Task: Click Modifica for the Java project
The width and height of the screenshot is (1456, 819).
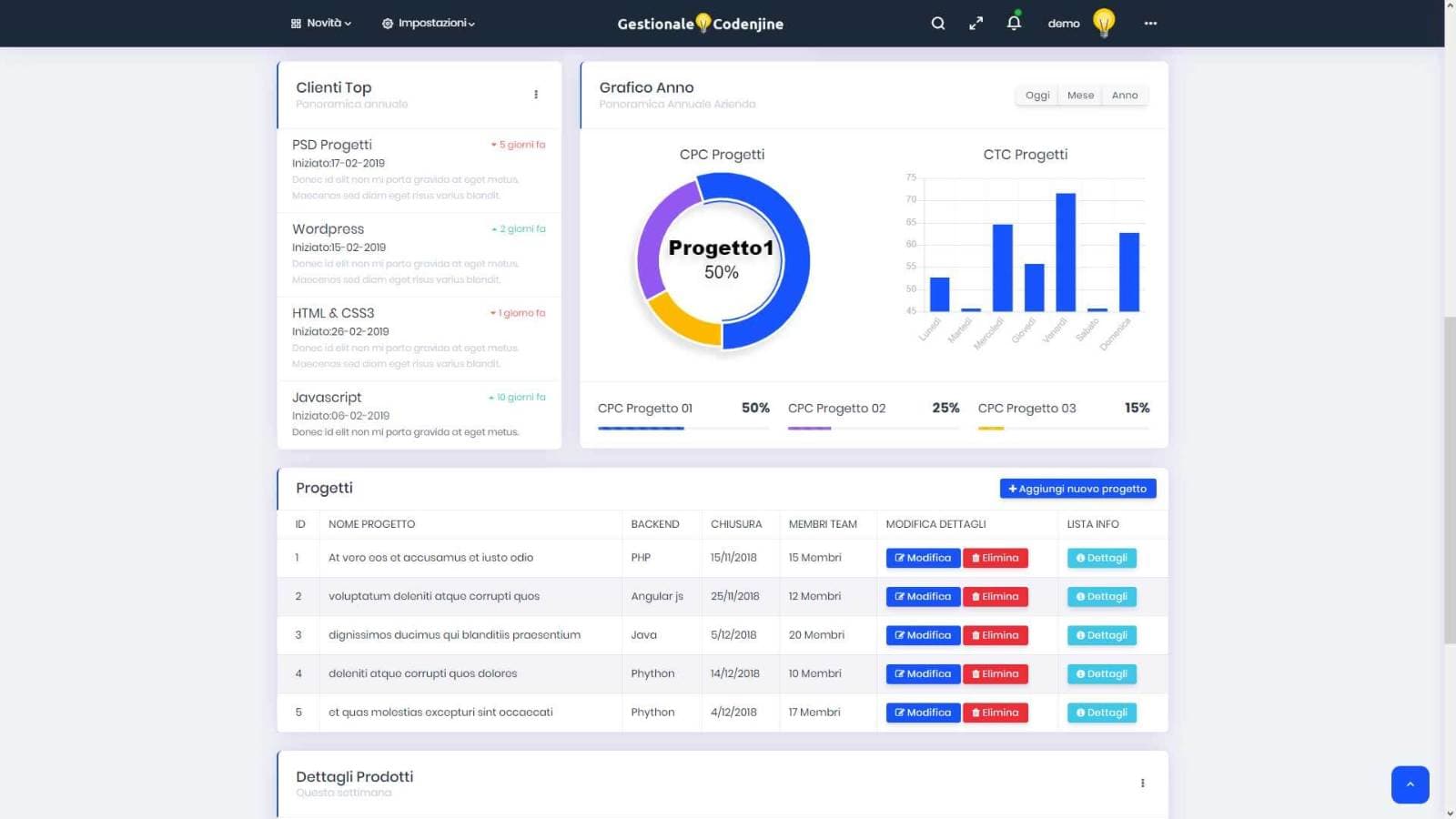Action: click(x=923, y=635)
